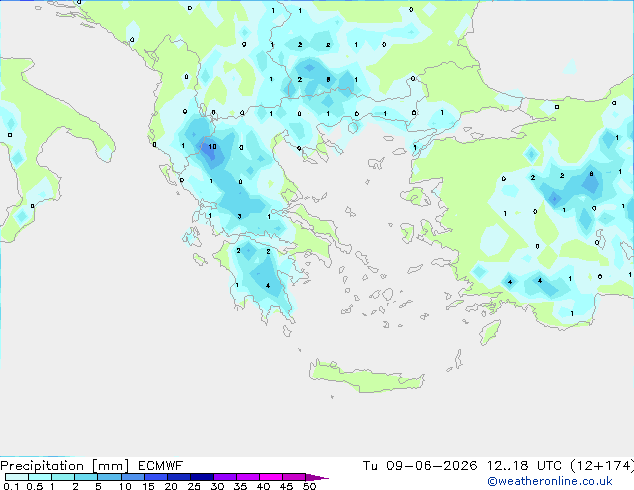Pick the magenta swatch between 40 and 45
Viewport: 634px width, 490px height.
[x=271, y=477]
